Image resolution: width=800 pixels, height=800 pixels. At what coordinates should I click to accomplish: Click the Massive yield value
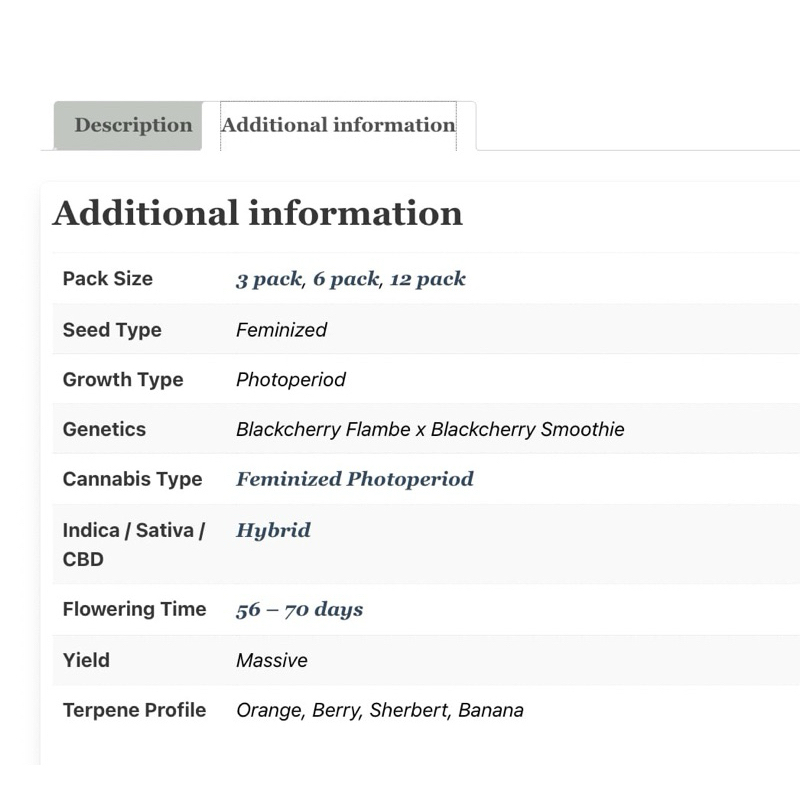[x=272, y=660]
